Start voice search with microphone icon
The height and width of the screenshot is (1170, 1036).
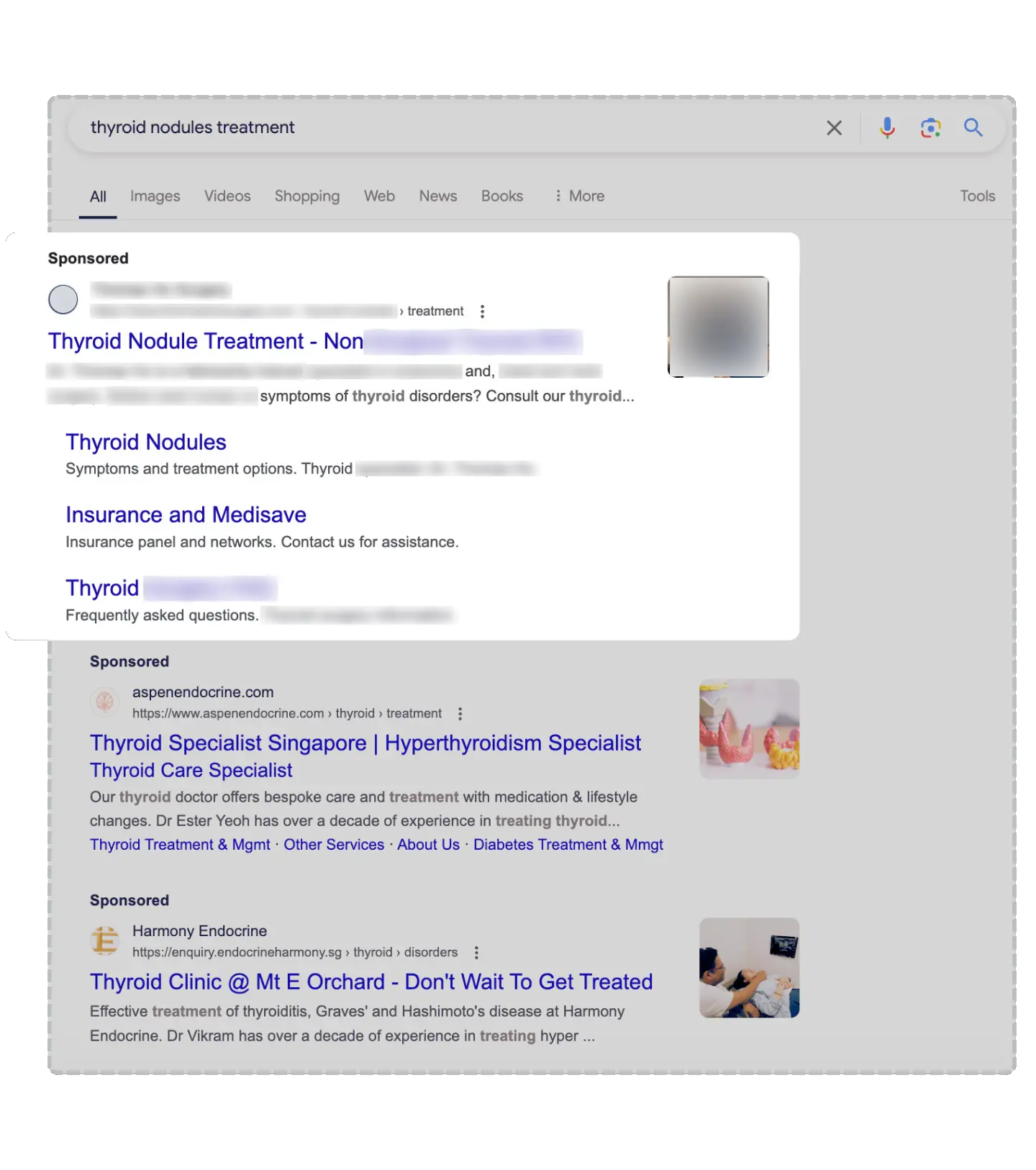[x=887, y=128]
